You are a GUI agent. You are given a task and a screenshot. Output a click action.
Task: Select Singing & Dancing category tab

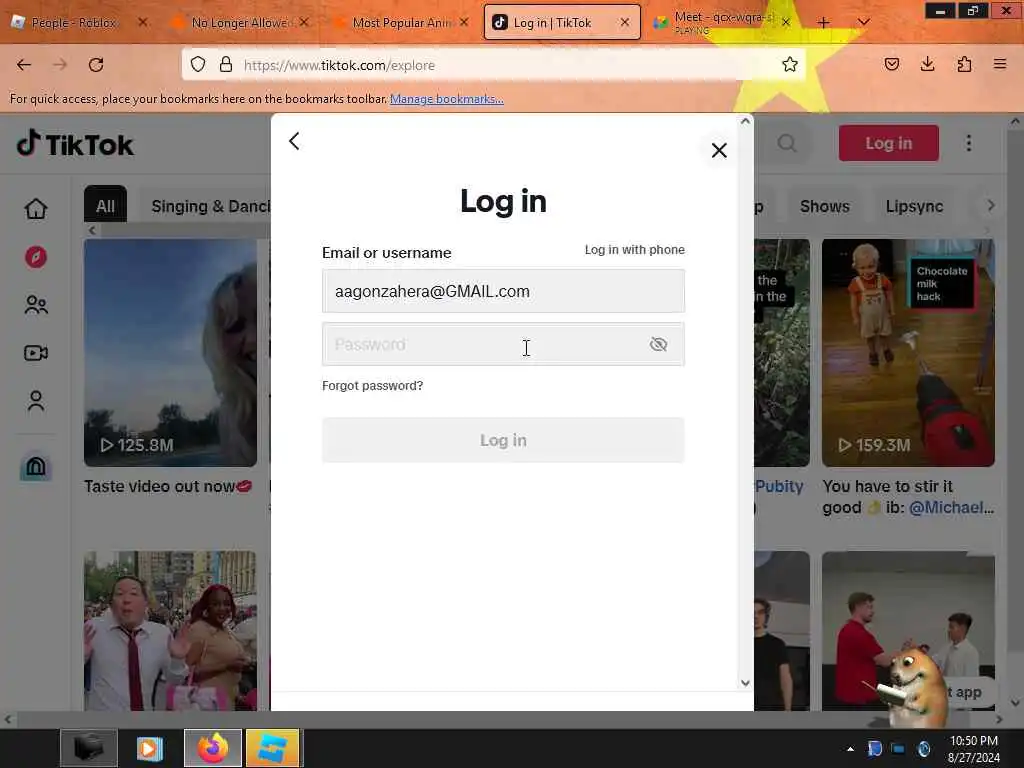point(210,206)
